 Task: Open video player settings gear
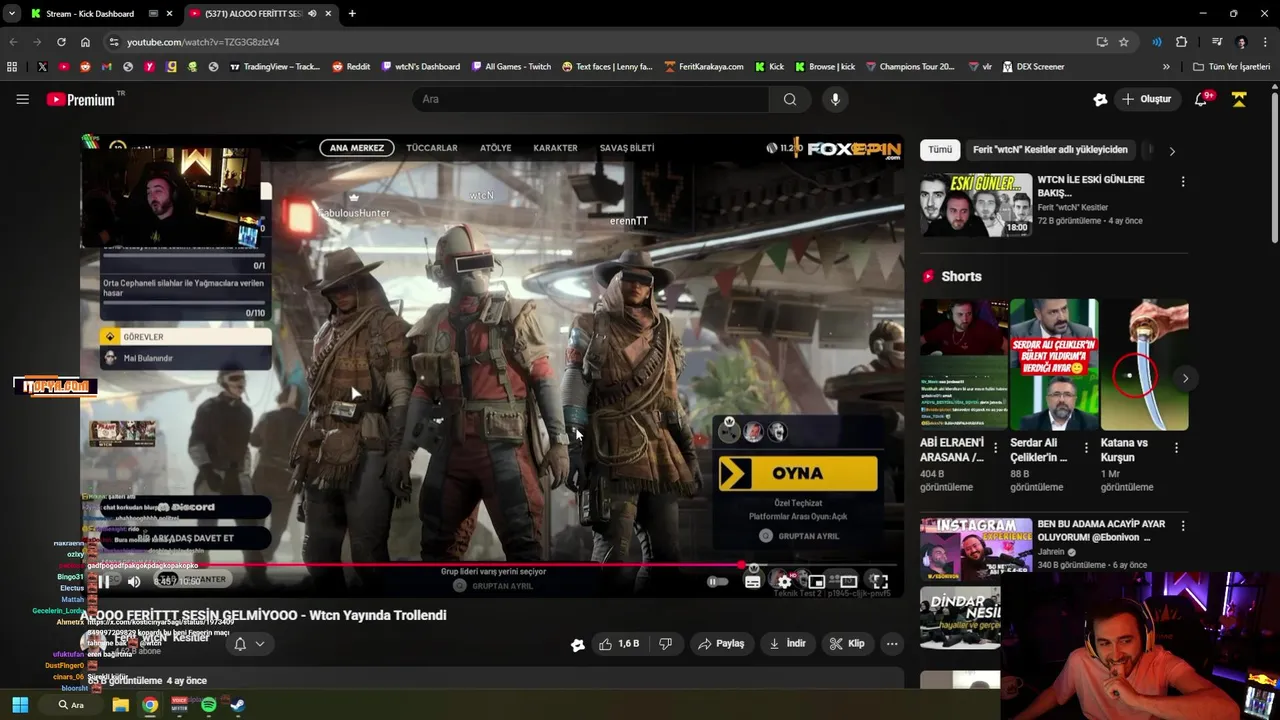coord(785,581)
